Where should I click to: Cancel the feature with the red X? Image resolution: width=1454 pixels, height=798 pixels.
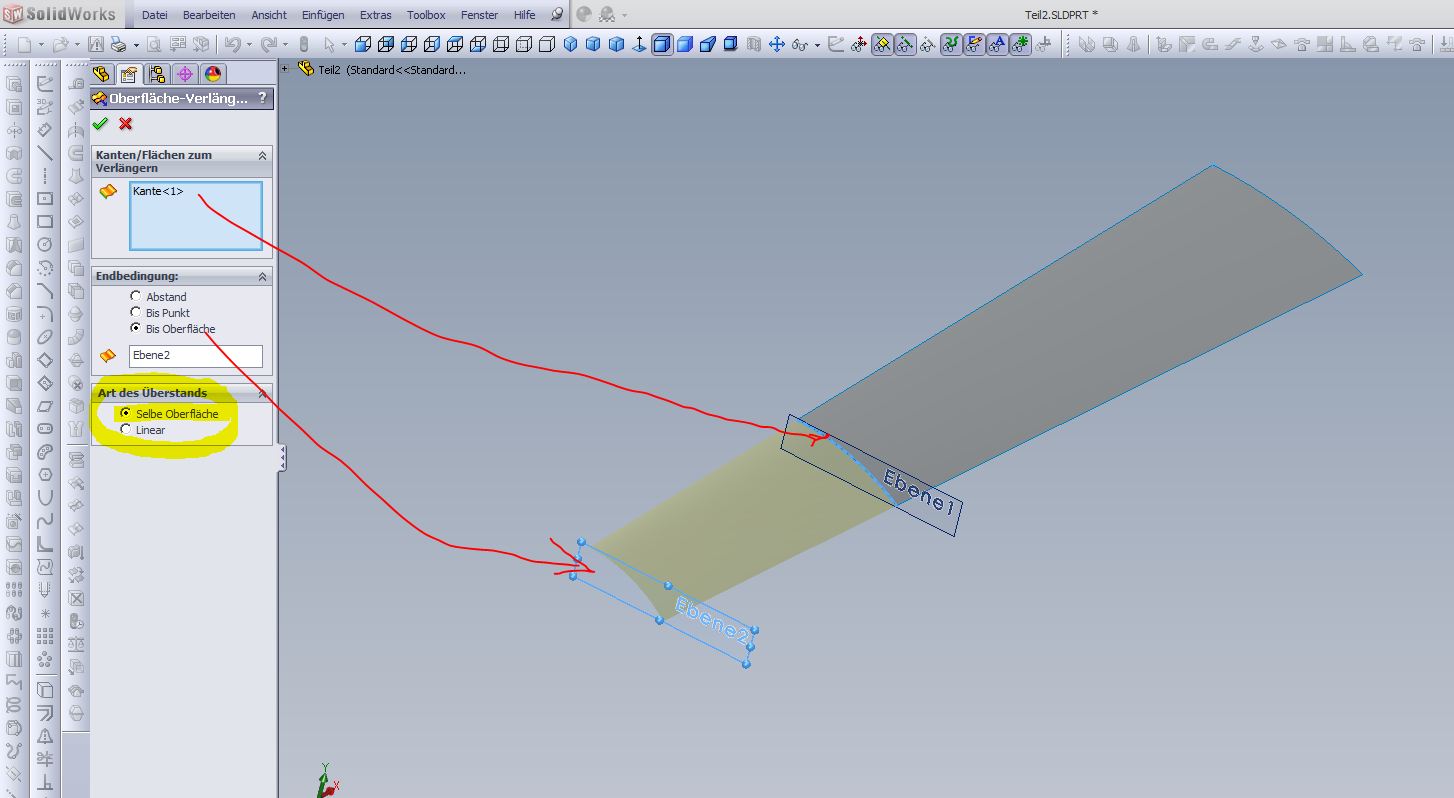point(125,124)
